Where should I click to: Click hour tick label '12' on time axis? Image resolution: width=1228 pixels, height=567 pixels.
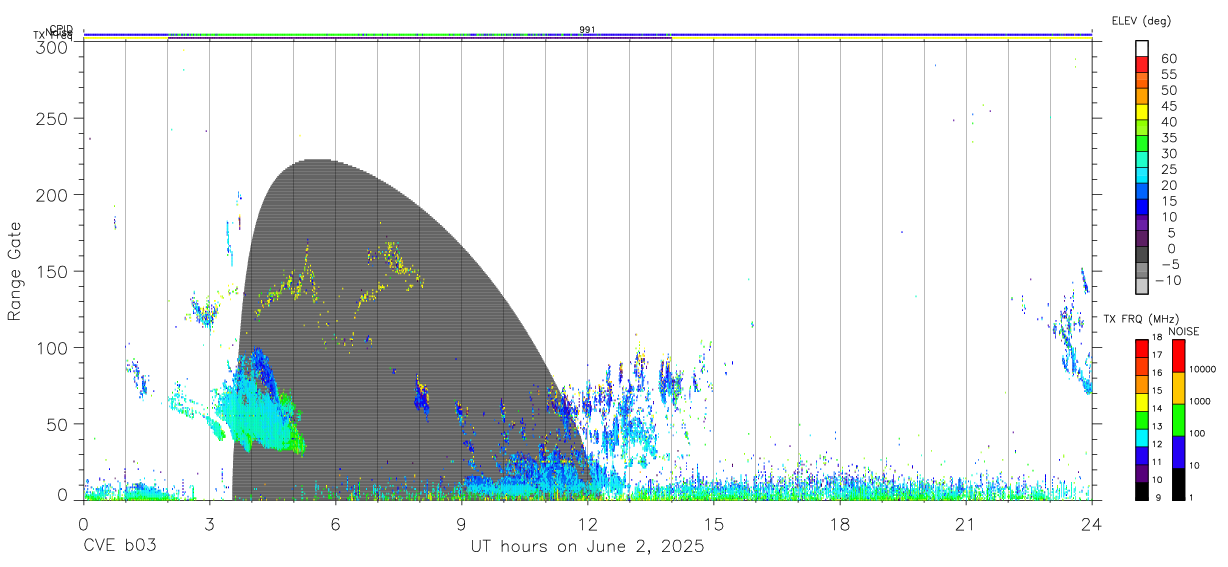[x=588, y=525]
